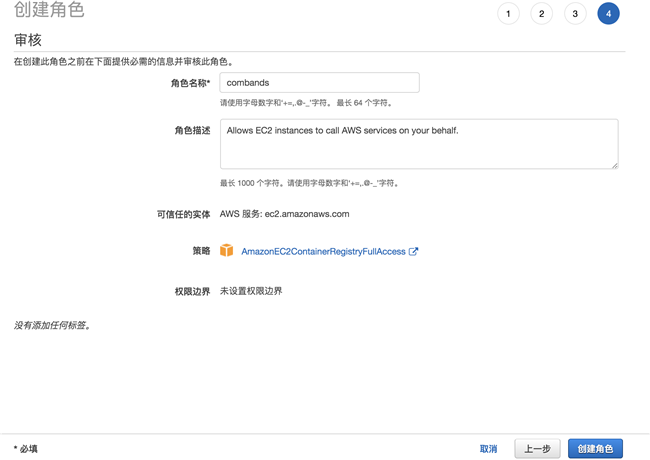Click the 取消 cancel link

488,449
